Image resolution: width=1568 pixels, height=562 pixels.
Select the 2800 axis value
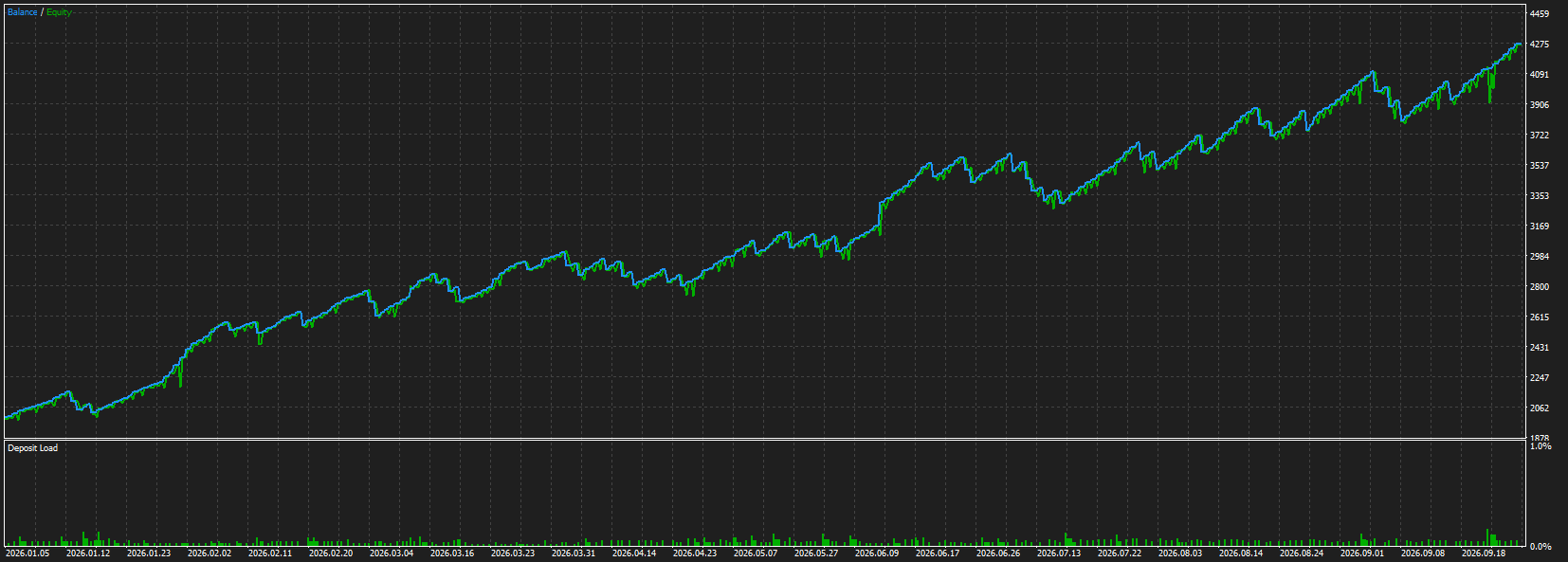[1540, 287]
